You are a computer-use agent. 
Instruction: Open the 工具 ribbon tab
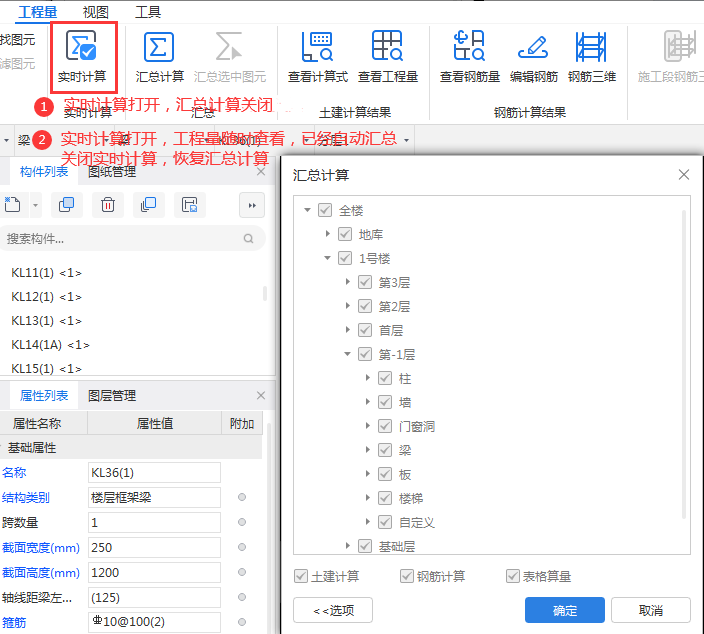click(x=148, y=12)
